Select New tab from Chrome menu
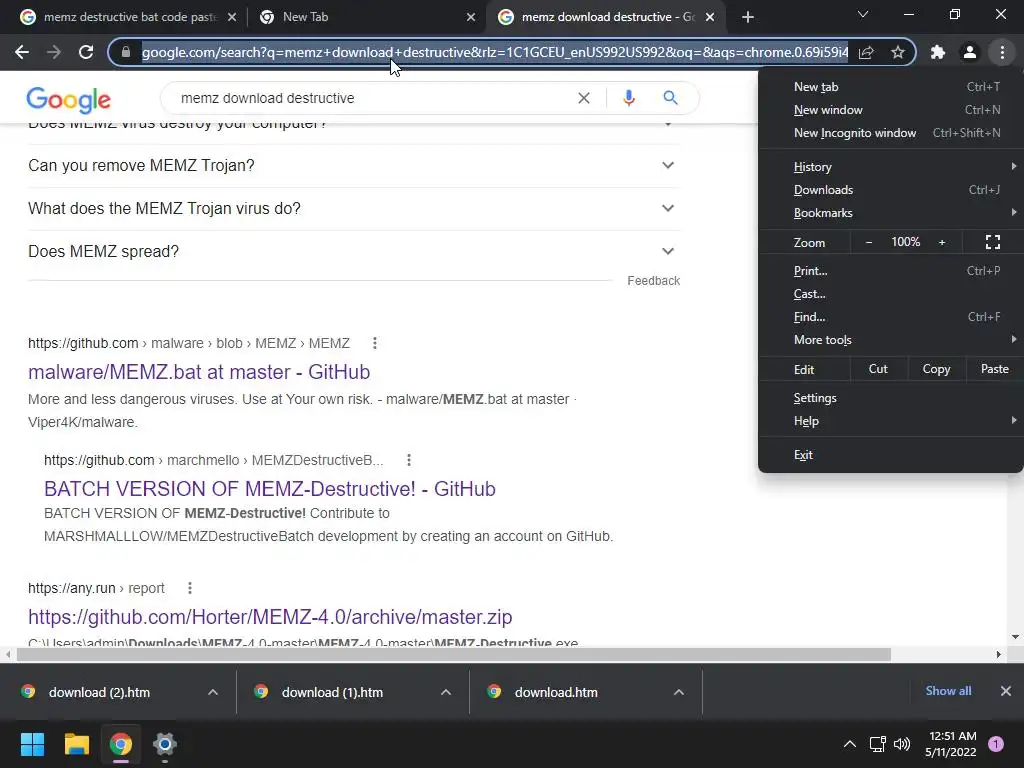The height and width of the screenshot is (768, 1024). point(891,87)
